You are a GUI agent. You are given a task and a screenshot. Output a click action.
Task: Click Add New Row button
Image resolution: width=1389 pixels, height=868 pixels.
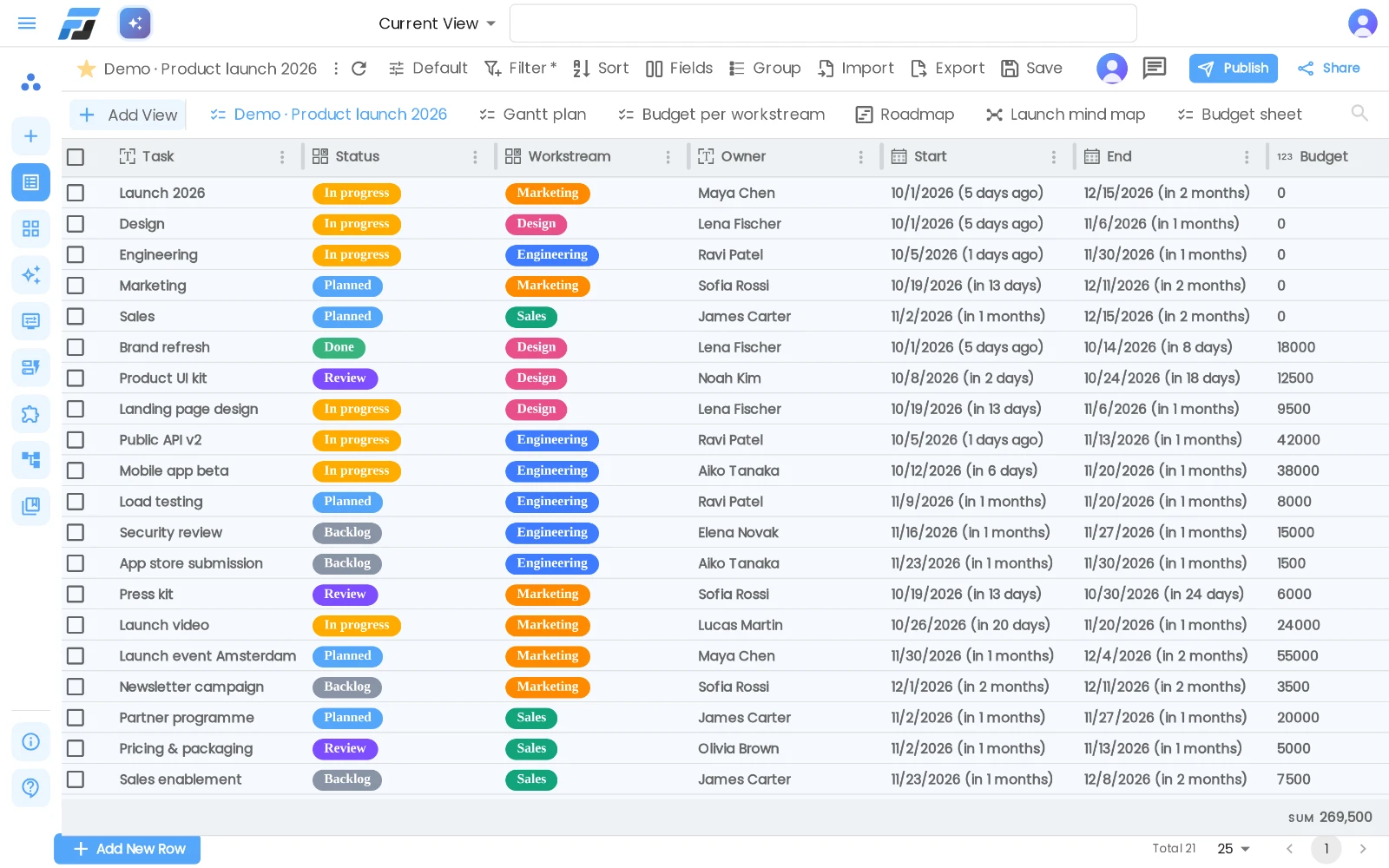127,849
